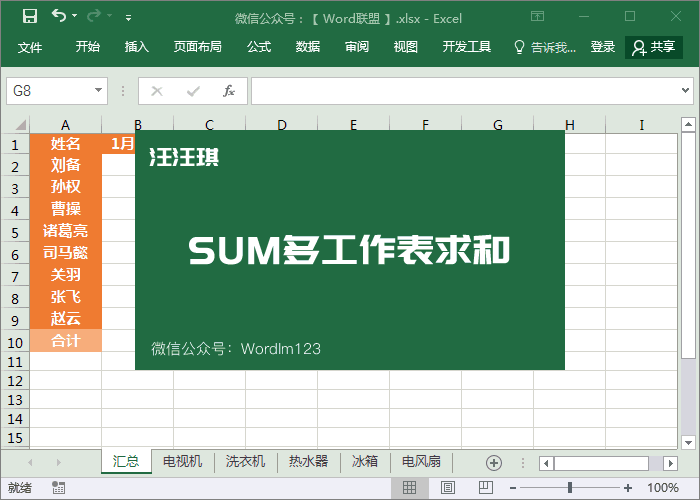
Task: Open the Undo history dropdown arrow
Action: tap(75, 16)
